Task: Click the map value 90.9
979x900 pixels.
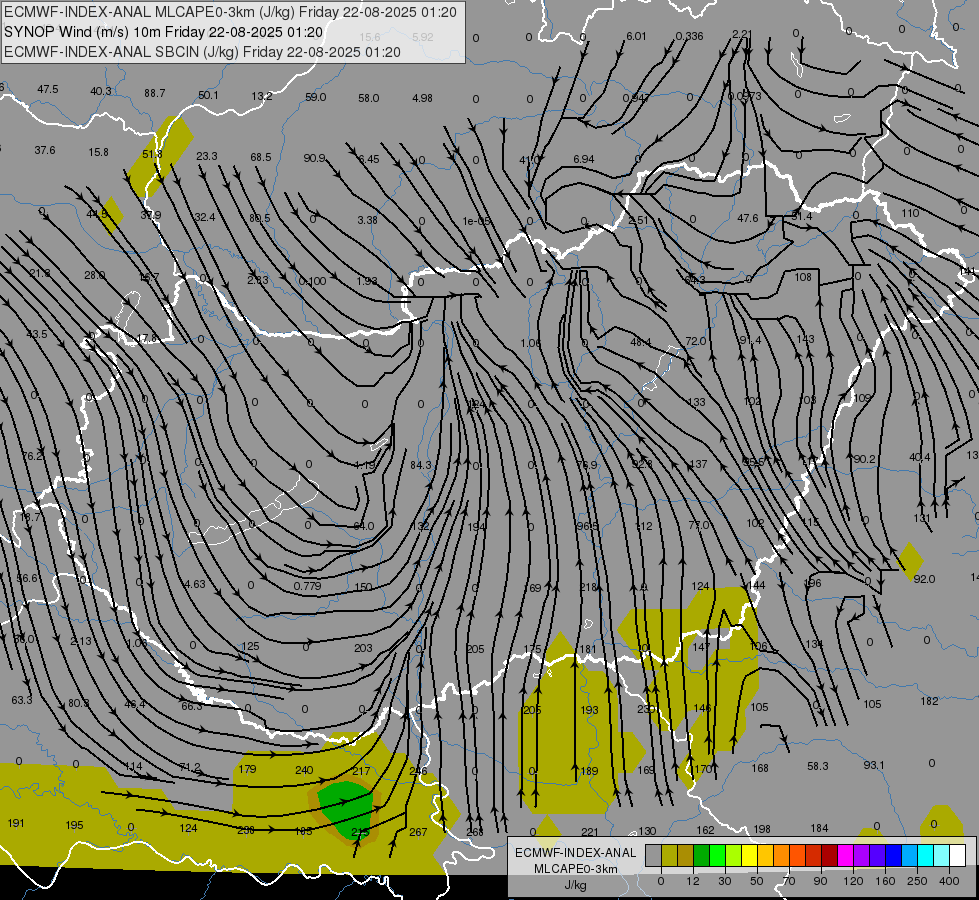Action: (314, 158)
